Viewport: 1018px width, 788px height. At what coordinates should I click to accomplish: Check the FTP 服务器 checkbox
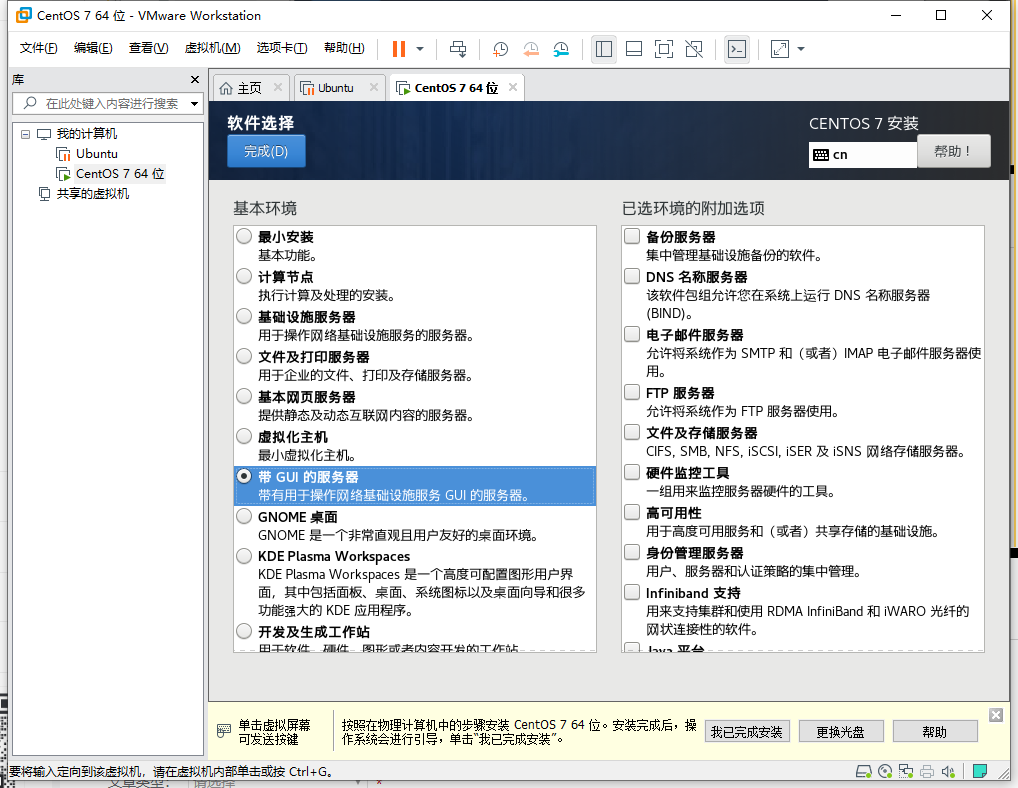pyautogui.click(x=632, y=392)
